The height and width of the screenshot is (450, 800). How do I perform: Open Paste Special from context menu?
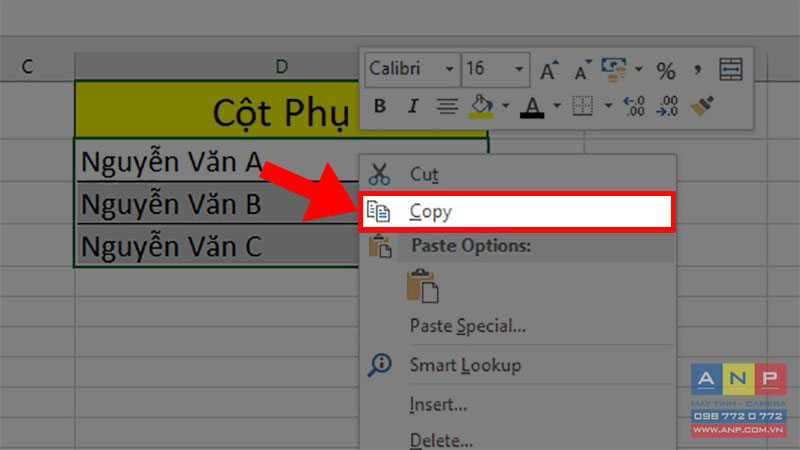tap(467, 325)
